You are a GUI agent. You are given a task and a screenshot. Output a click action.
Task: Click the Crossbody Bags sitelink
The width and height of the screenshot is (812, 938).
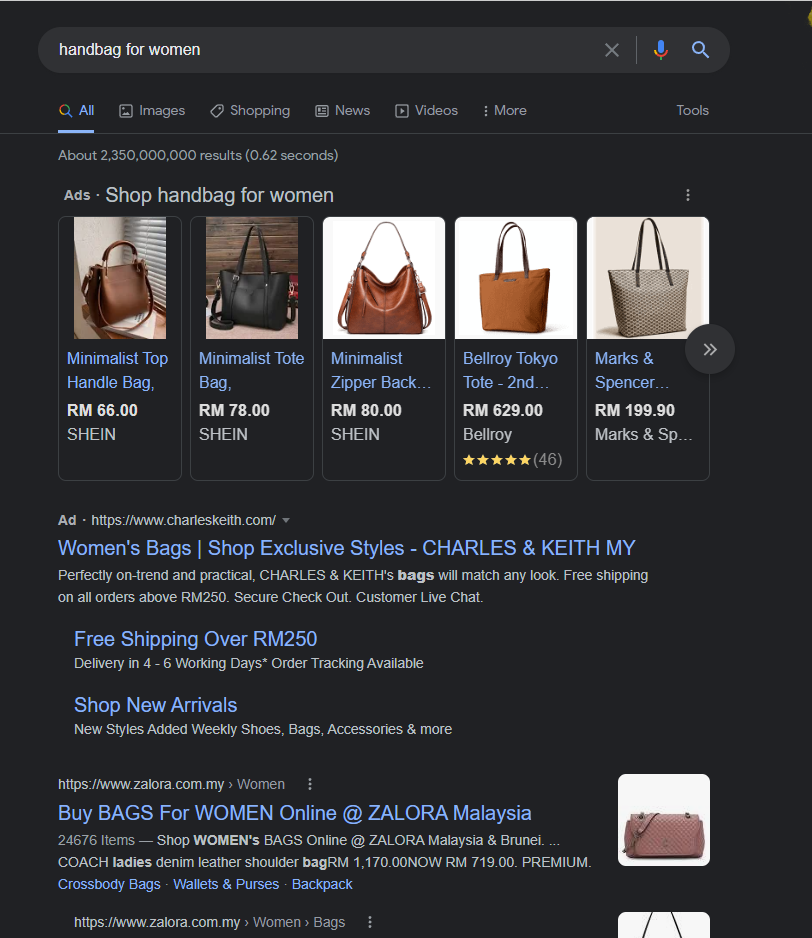click(x=109, y=885)
